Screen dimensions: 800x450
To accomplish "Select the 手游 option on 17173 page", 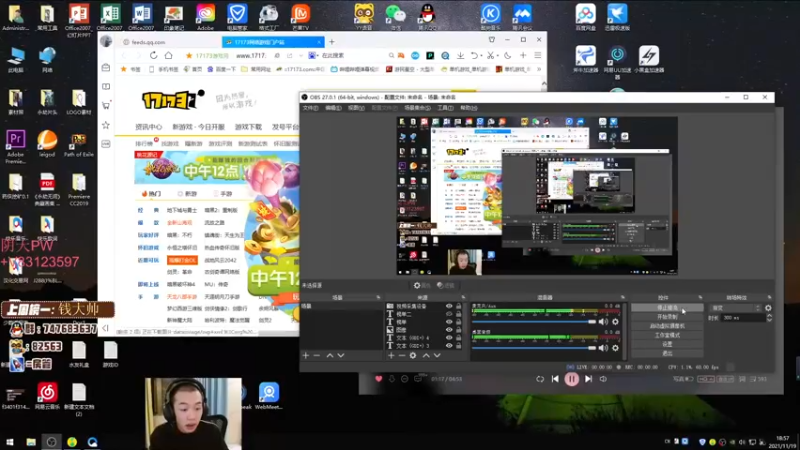I will coord(222,194).
